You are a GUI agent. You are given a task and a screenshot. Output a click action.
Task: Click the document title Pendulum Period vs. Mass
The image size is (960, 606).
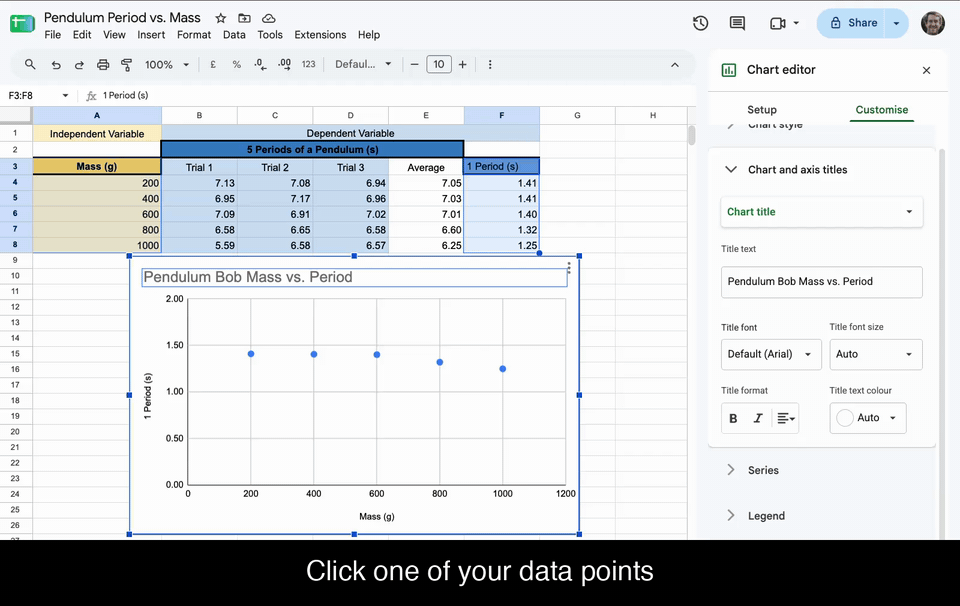[122, 18]
